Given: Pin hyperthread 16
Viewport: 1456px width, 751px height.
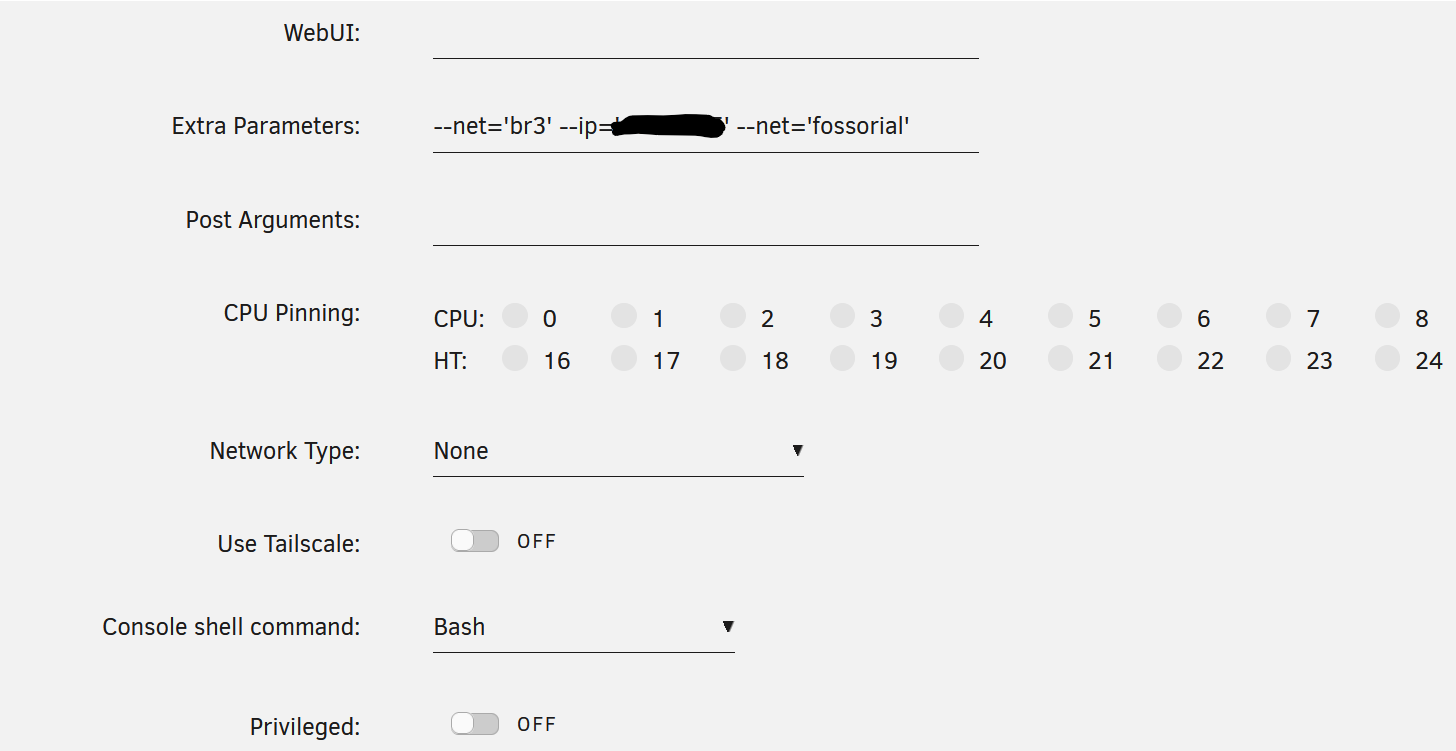Looking at the screenshot, I should [515, 359].
